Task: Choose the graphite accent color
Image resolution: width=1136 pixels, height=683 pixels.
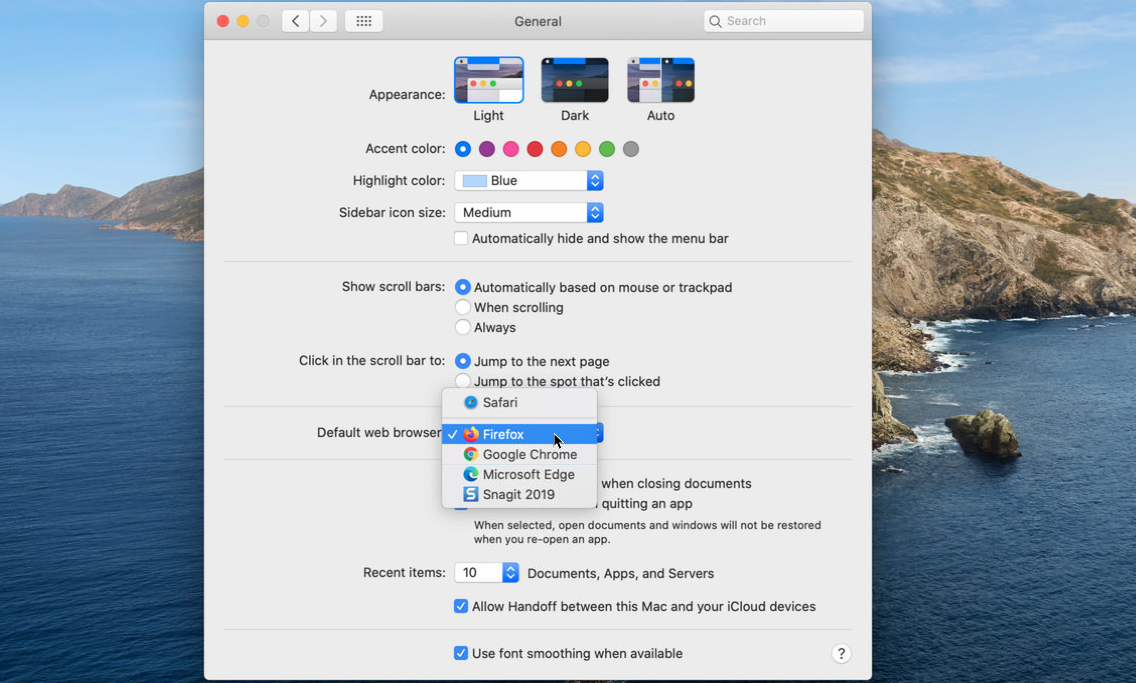Action: click(x=631, y=149)
